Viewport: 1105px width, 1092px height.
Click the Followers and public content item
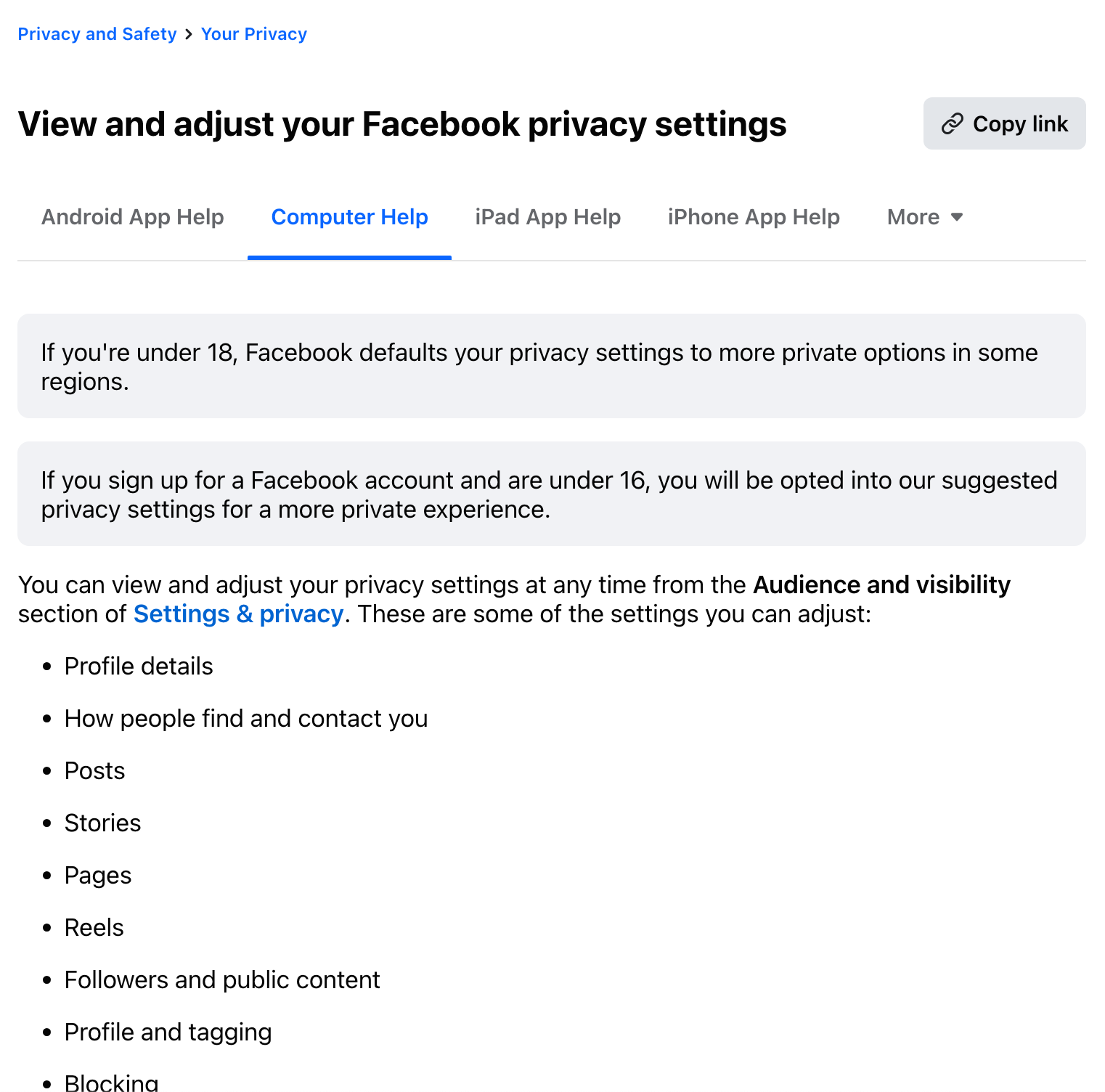222,980
